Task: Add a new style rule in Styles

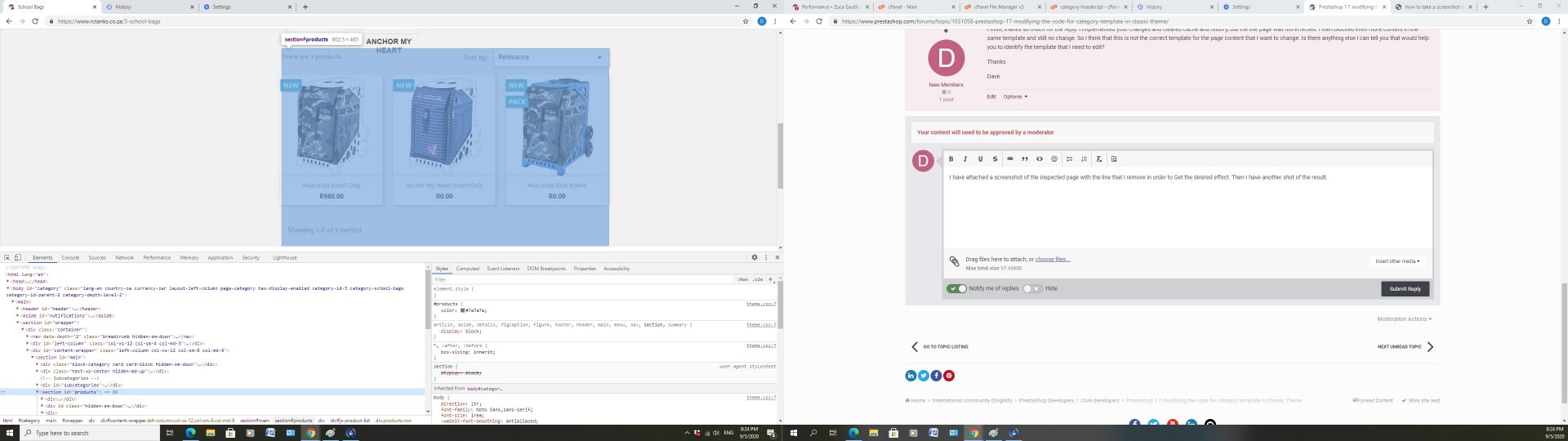Action: click(770, 279)
